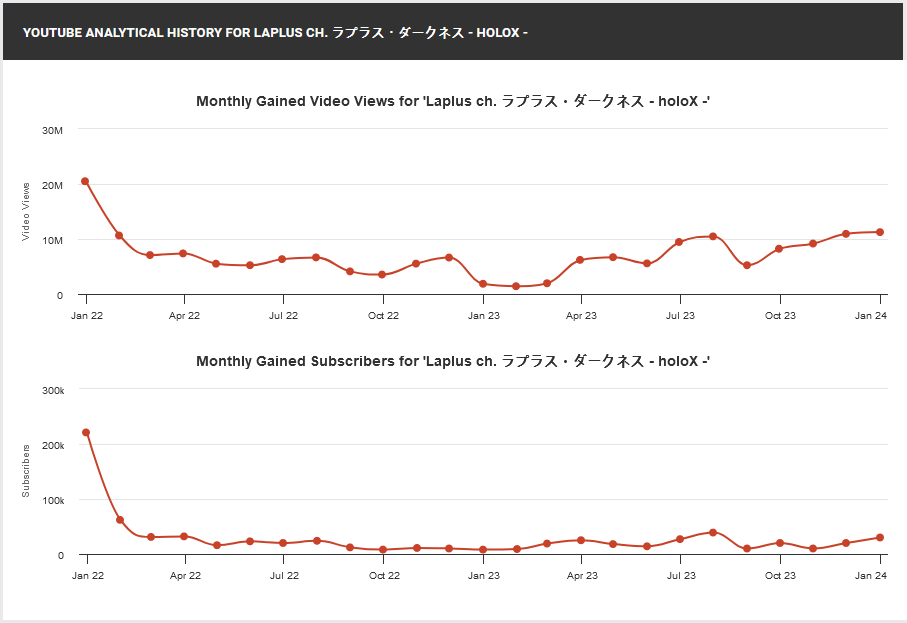Viewport: 907px width, 623px height.
Task: Select the Jan 24 Subscribers data point
Action: pos(880,538)
